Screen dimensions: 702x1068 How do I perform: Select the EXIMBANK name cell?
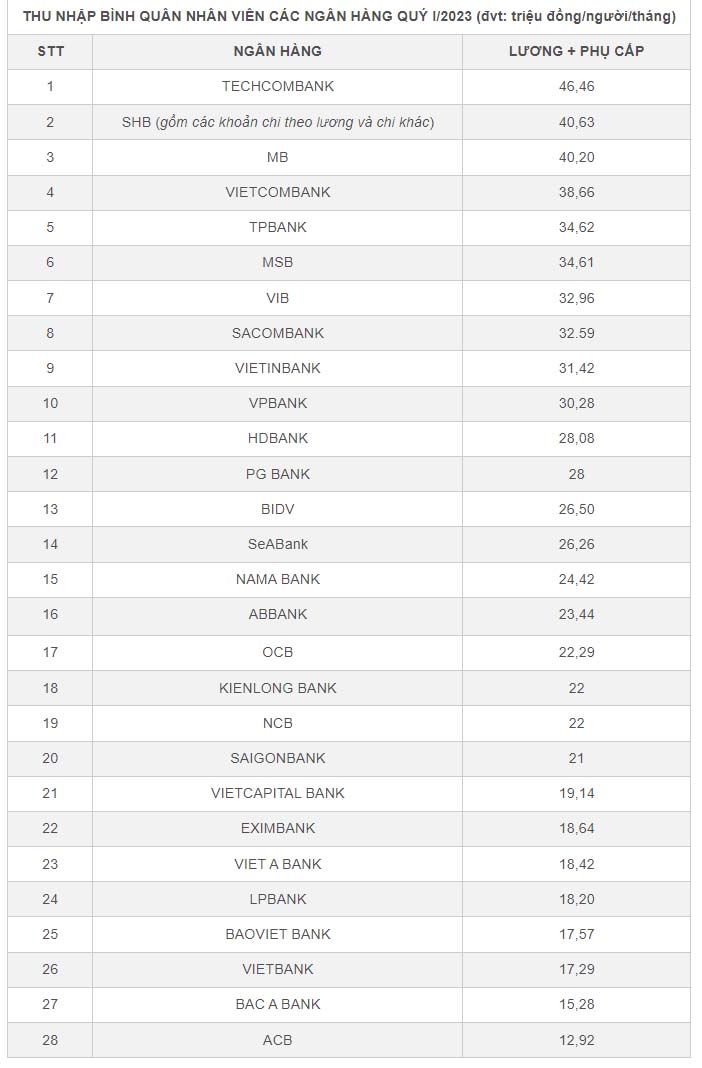[277, 828]
